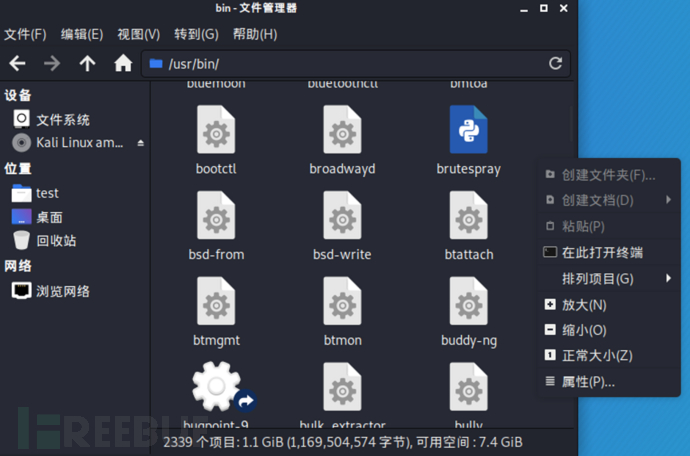Choose 属性(P)... in context menu

[x=609, y=382]
